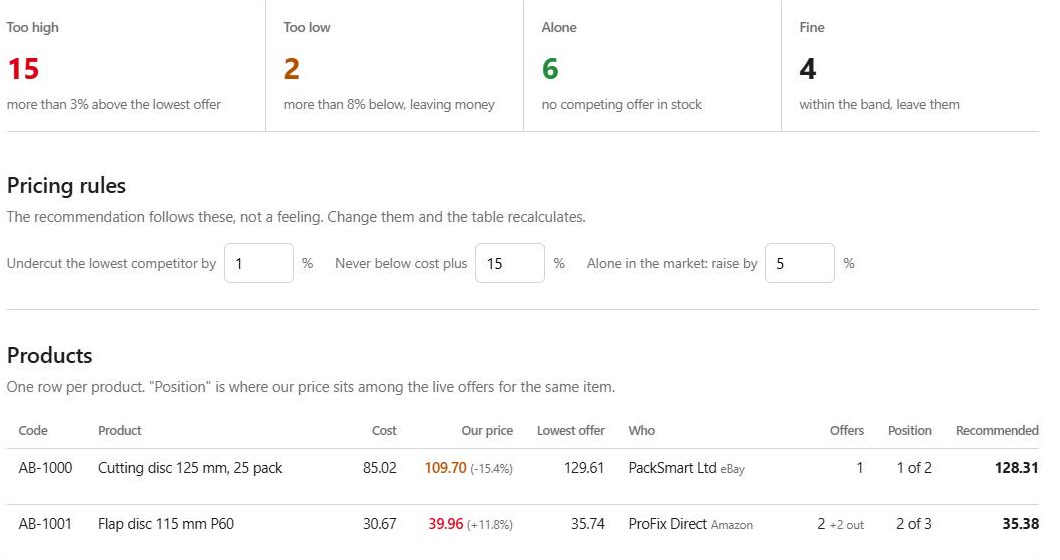1060x560 pixels.
Task: Click recommended price 35.38
Action: coord(1020,523)
